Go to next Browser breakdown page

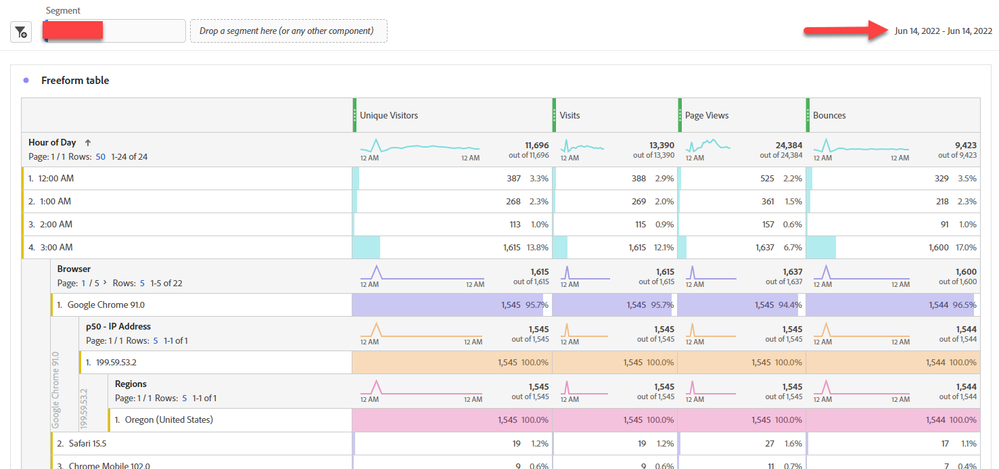tap(104, 282)
